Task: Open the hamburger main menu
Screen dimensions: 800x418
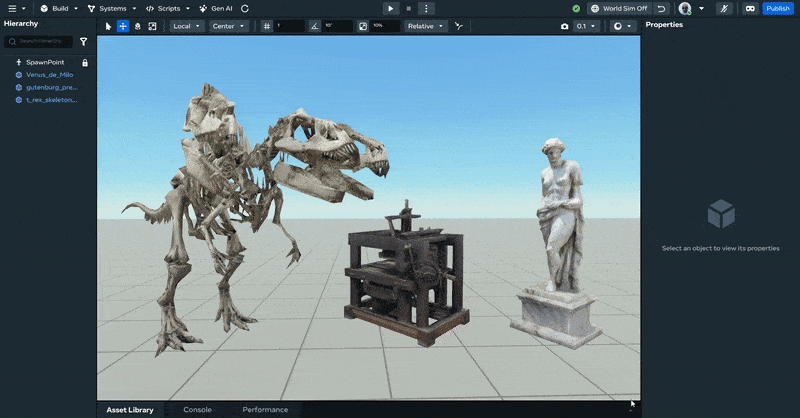Action: [12, 8]
